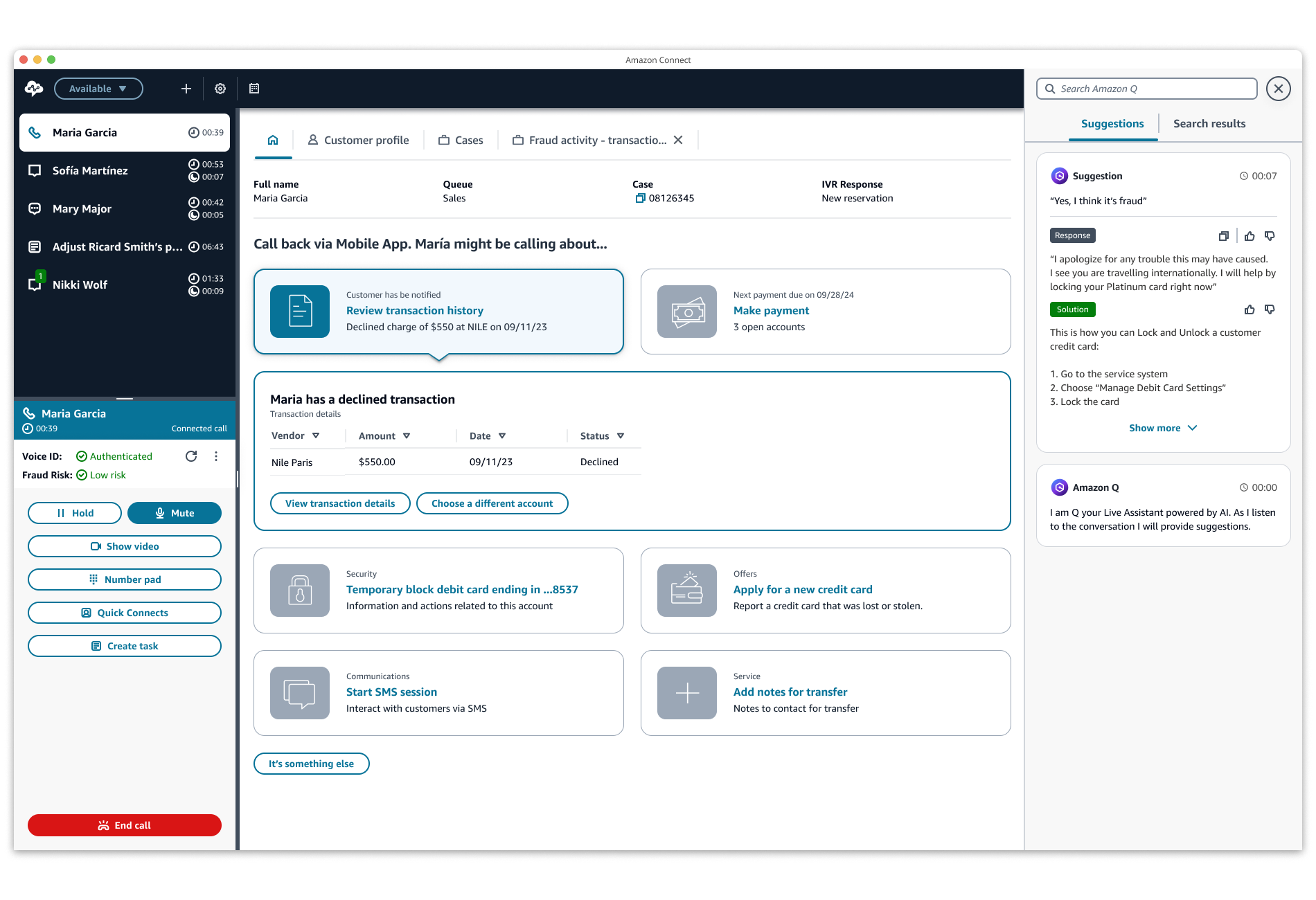Open the agent settings gear
The image size is (1316, 900).
point(220,89)
